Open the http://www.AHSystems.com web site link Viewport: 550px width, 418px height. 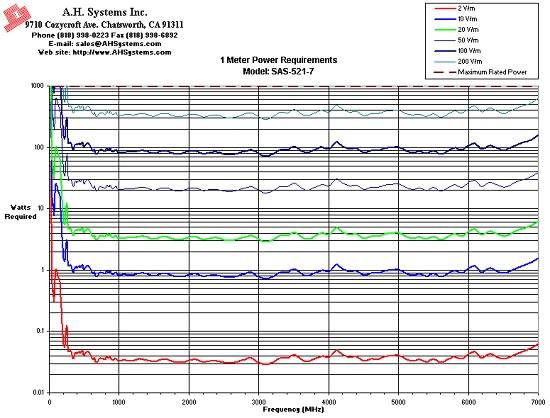point(122,52)
